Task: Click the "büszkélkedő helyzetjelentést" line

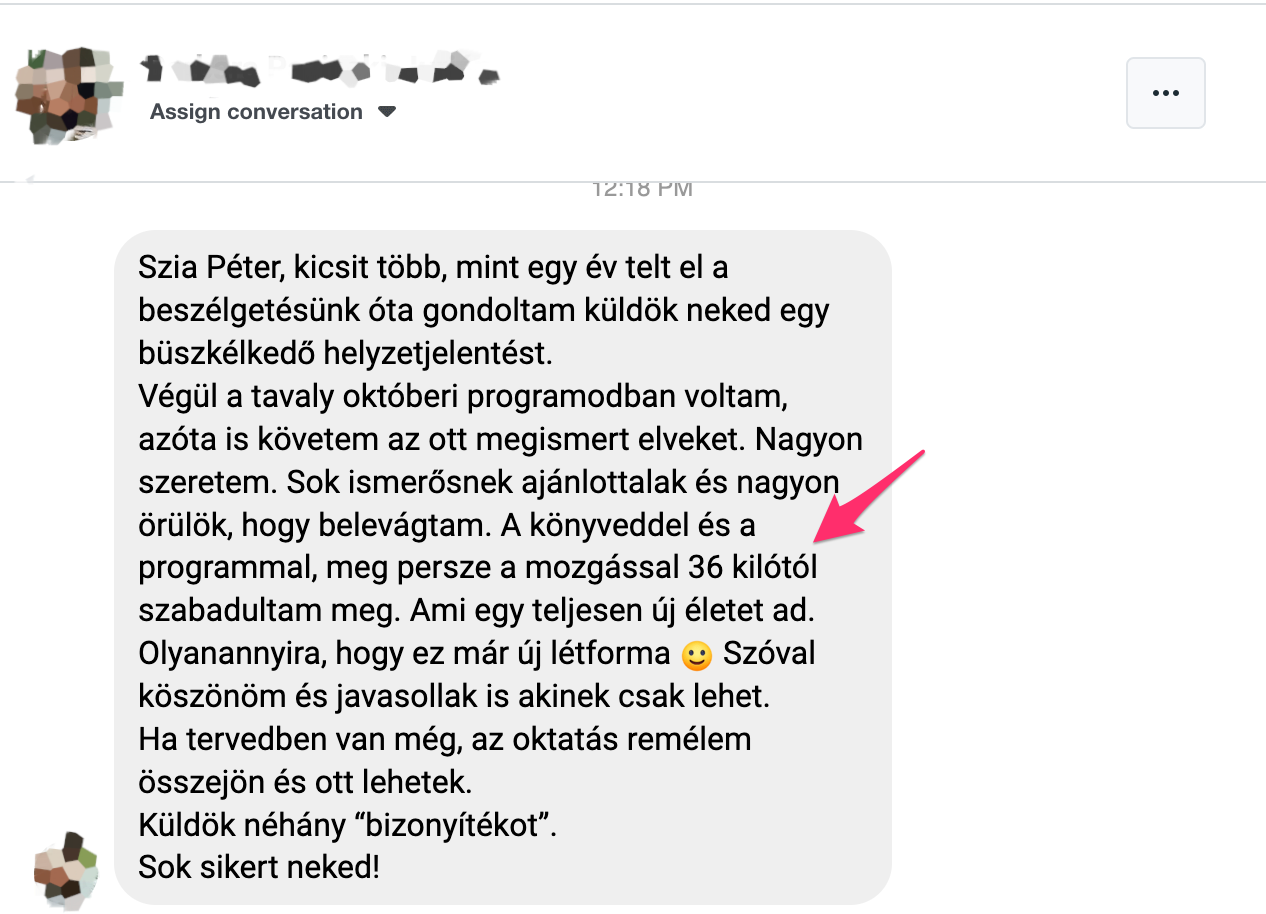Action: pyautogui.click(x=345, y=354)
